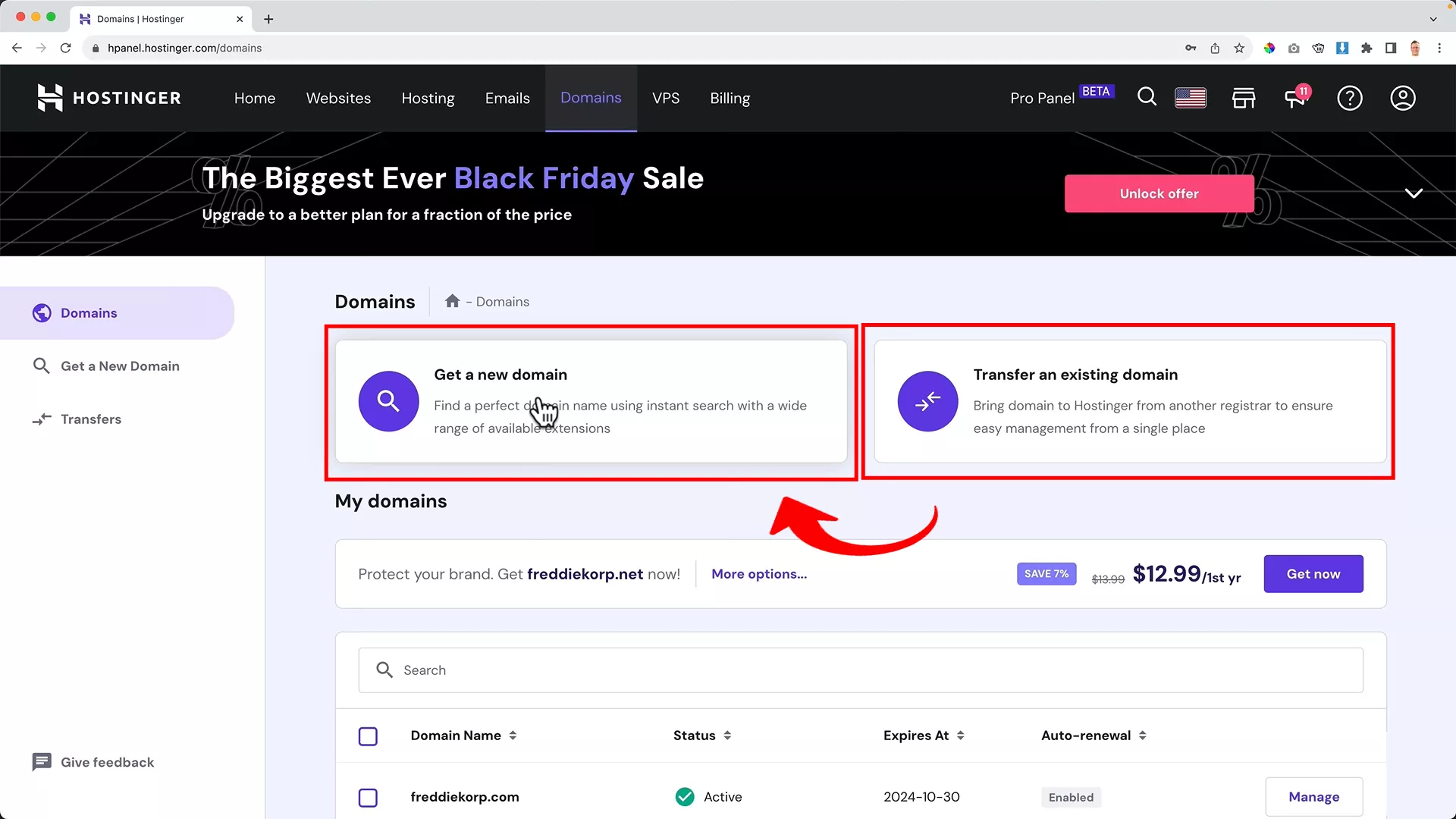Click the Hostinger logo
The width and height of the screenshot is (1456, 819).
click(x=109, y=98)
